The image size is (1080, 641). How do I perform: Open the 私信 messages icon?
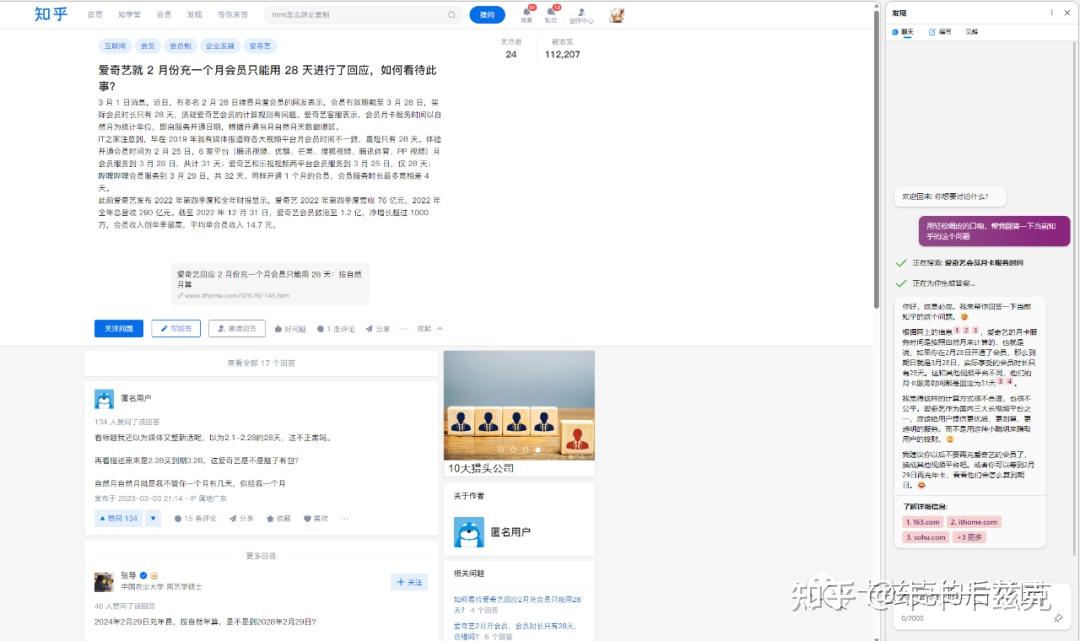pos(551,14)
